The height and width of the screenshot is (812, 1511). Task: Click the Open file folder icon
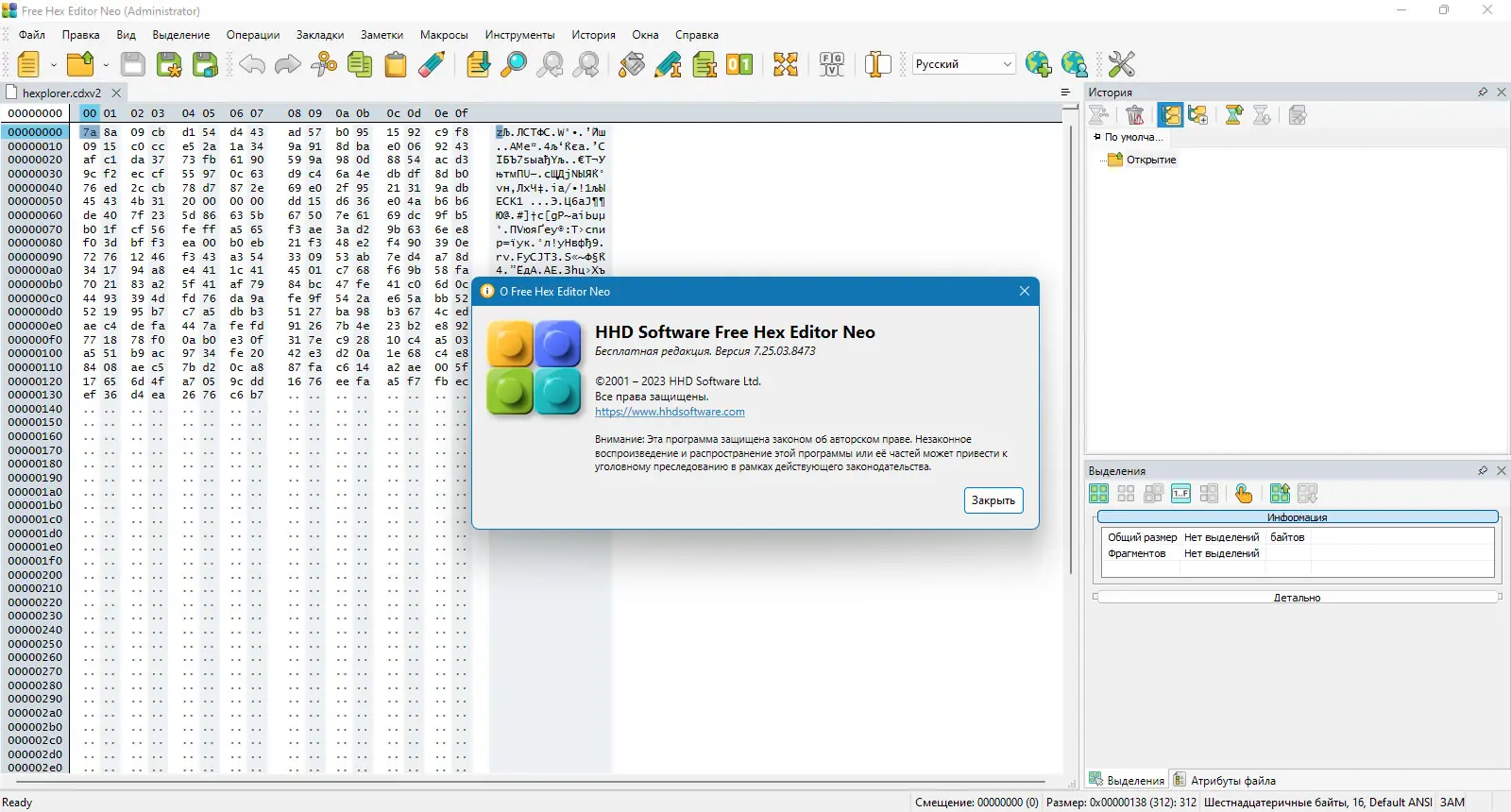(80, 64)
